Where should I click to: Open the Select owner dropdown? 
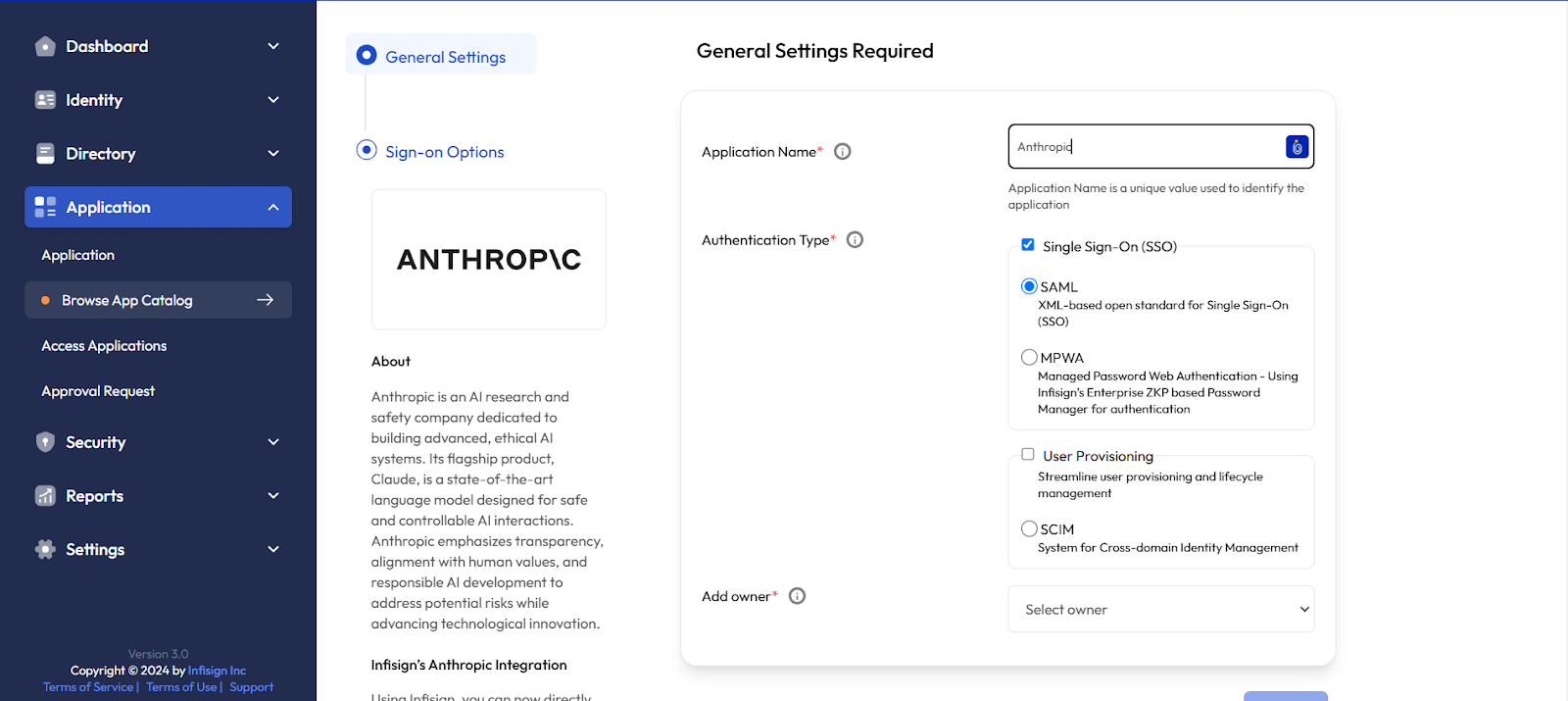1161,609
